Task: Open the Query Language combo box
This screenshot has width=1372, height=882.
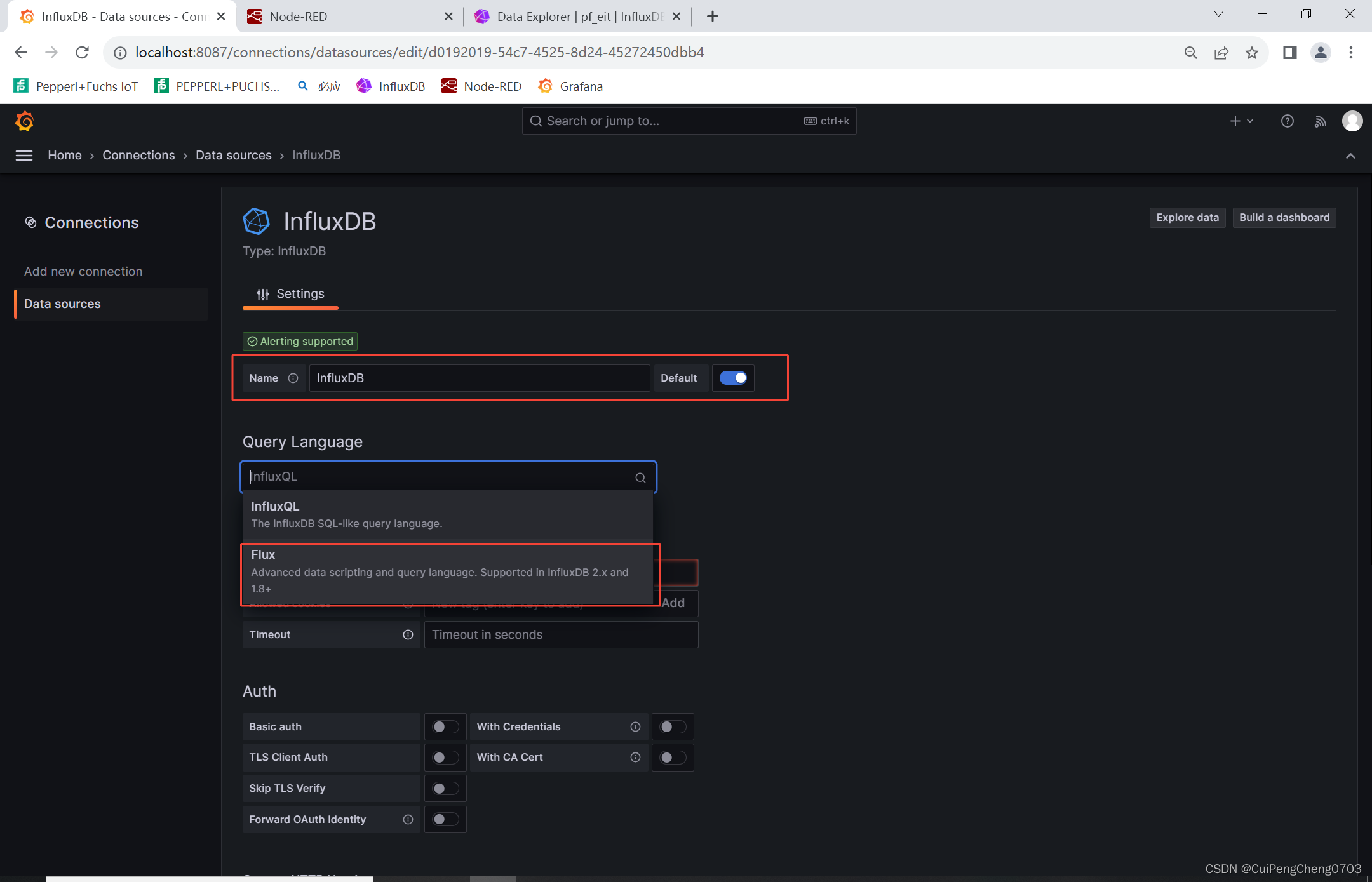Action: pos(448,477)
